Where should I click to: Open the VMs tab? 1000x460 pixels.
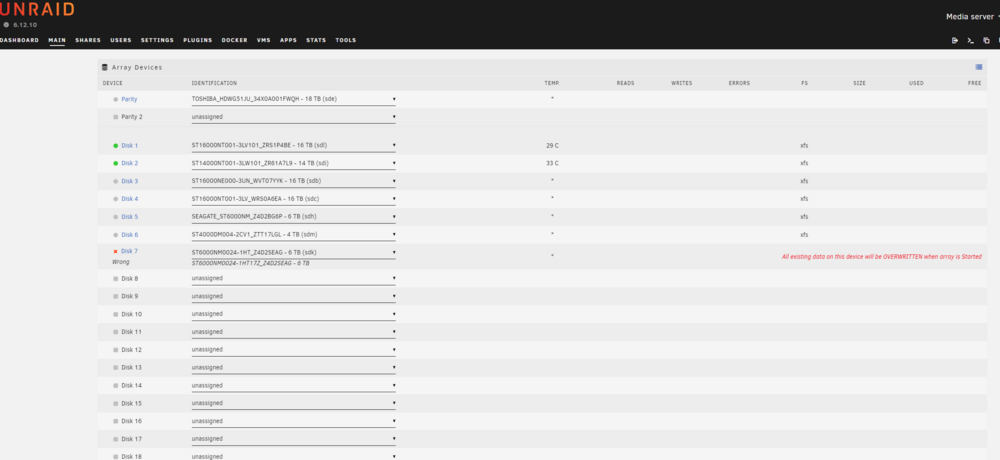pyautogui.click(x=263, y=40)
